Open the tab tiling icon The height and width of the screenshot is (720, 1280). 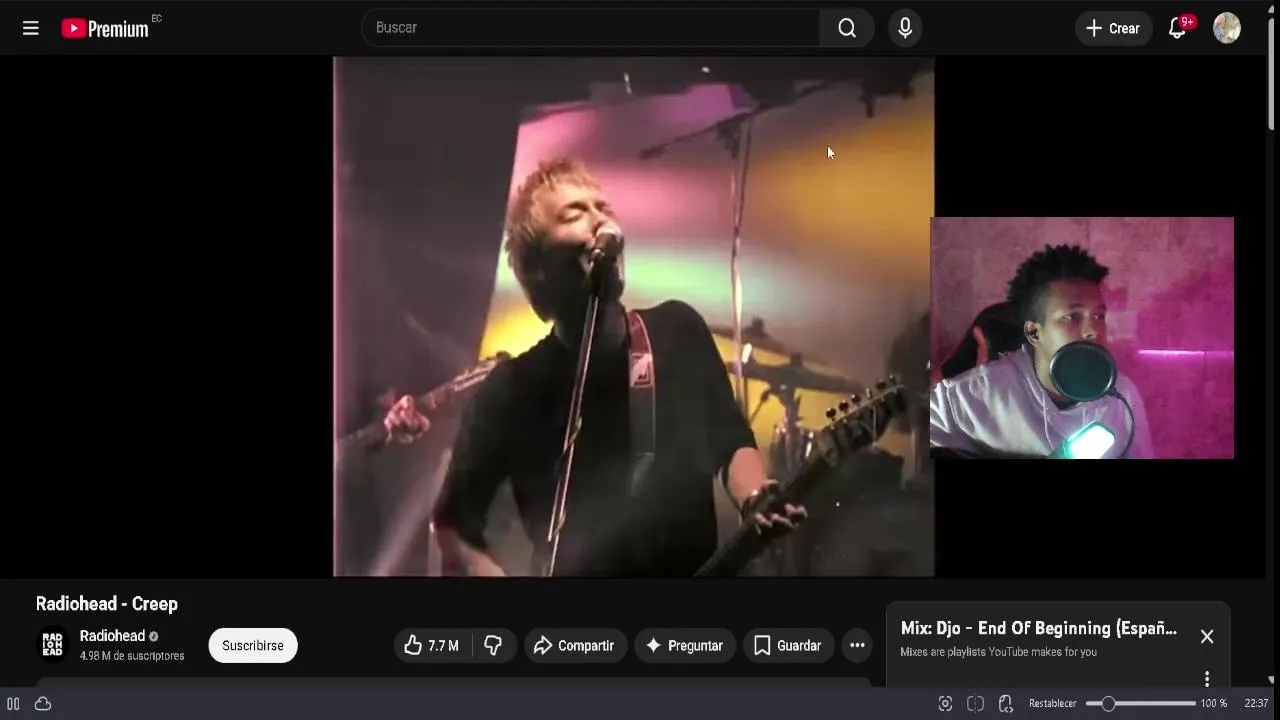pos(976,704)
